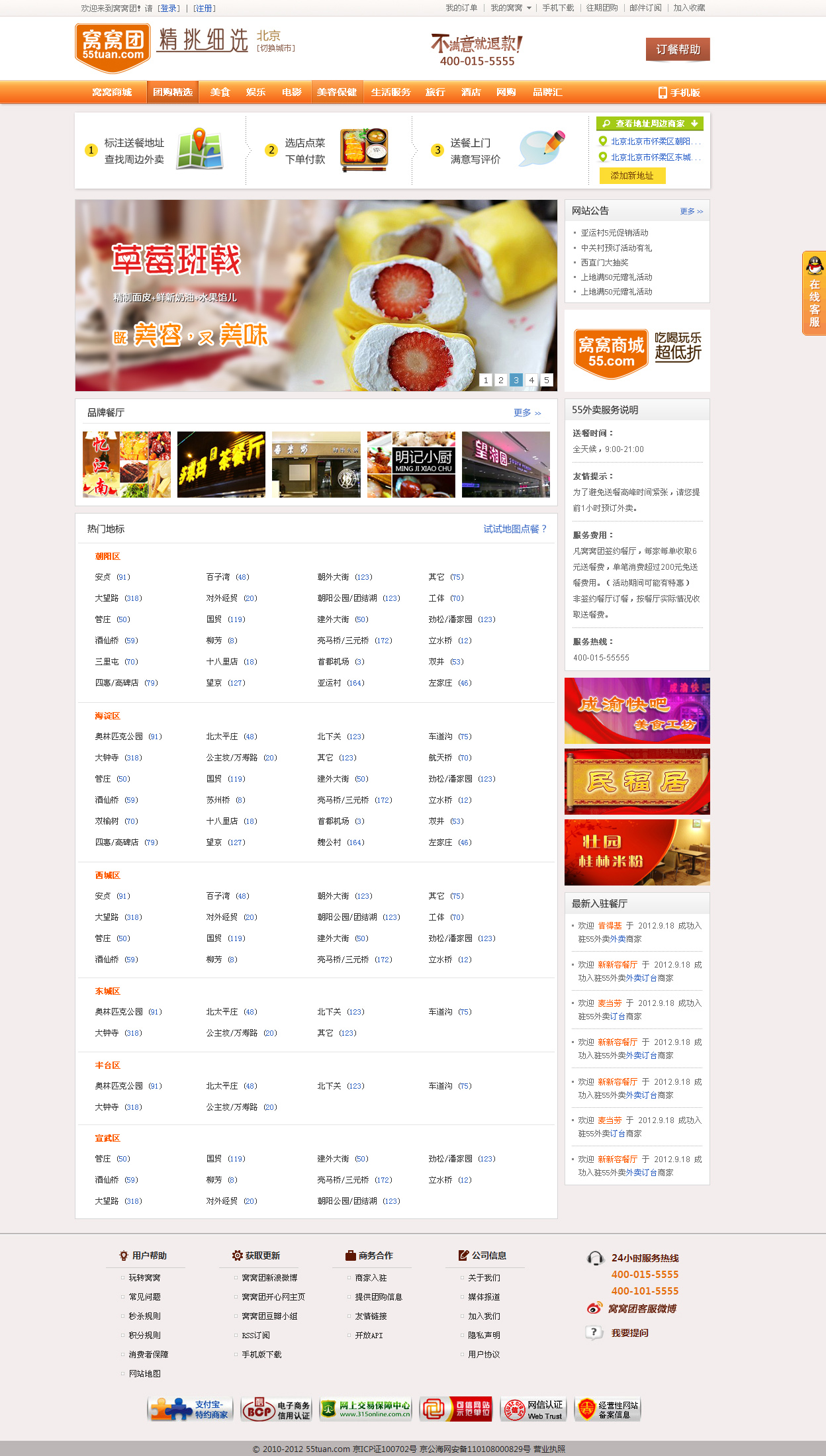This screenshot has height=1456, width=826.
Task: Open the 望湘园 restaurant thumbnail
Action: coord(506,465)
